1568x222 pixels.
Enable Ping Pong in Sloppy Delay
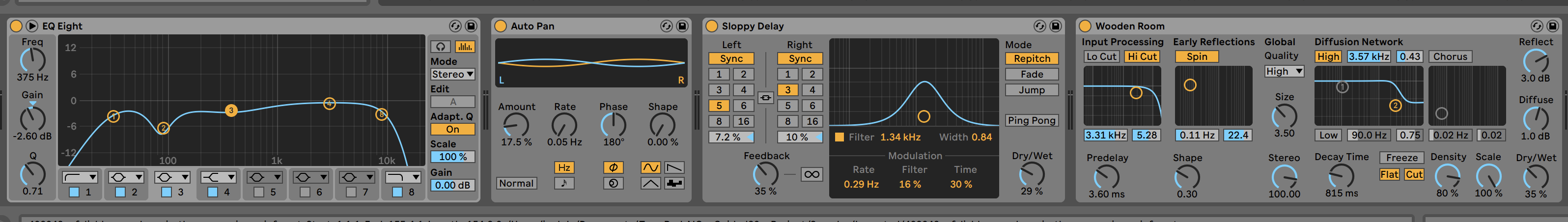1031,120
